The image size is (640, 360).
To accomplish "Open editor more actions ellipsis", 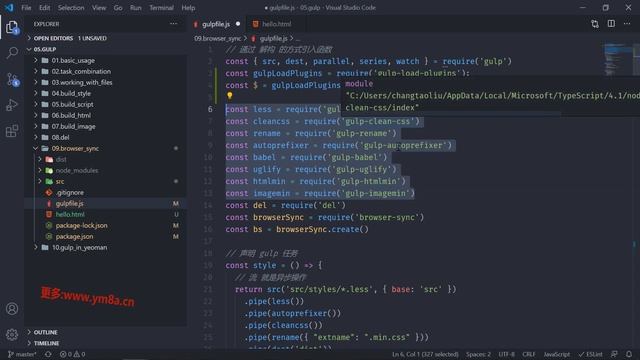I will 627,24.
